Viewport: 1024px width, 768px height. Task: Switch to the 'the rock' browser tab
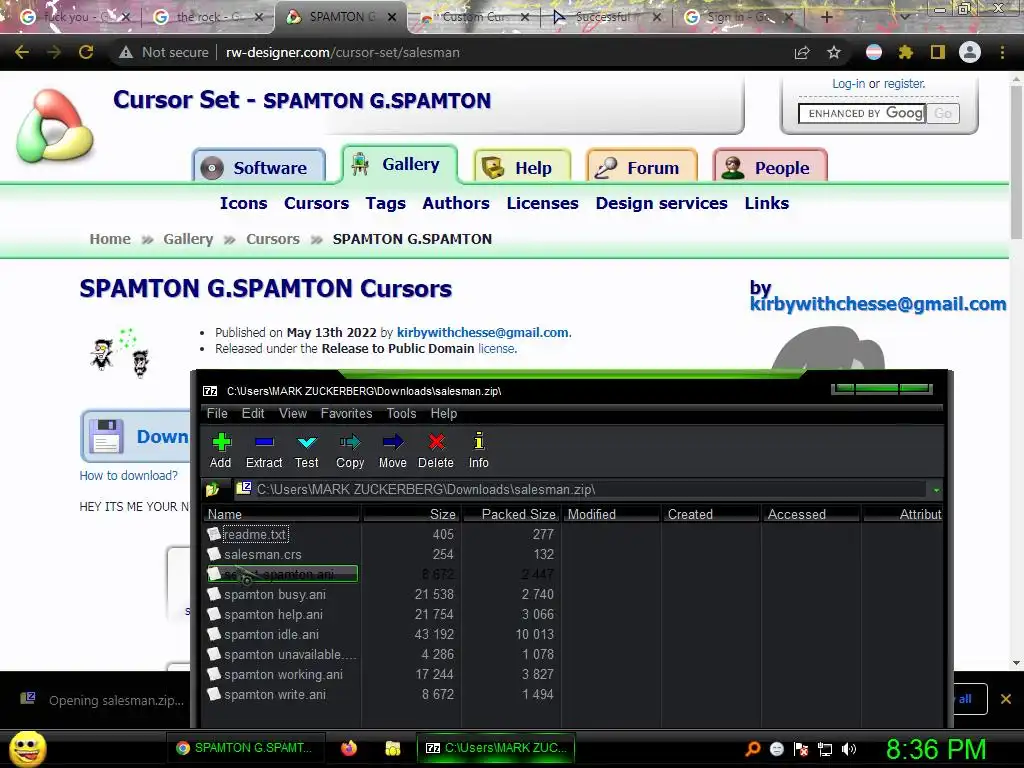tap(206, 17)
